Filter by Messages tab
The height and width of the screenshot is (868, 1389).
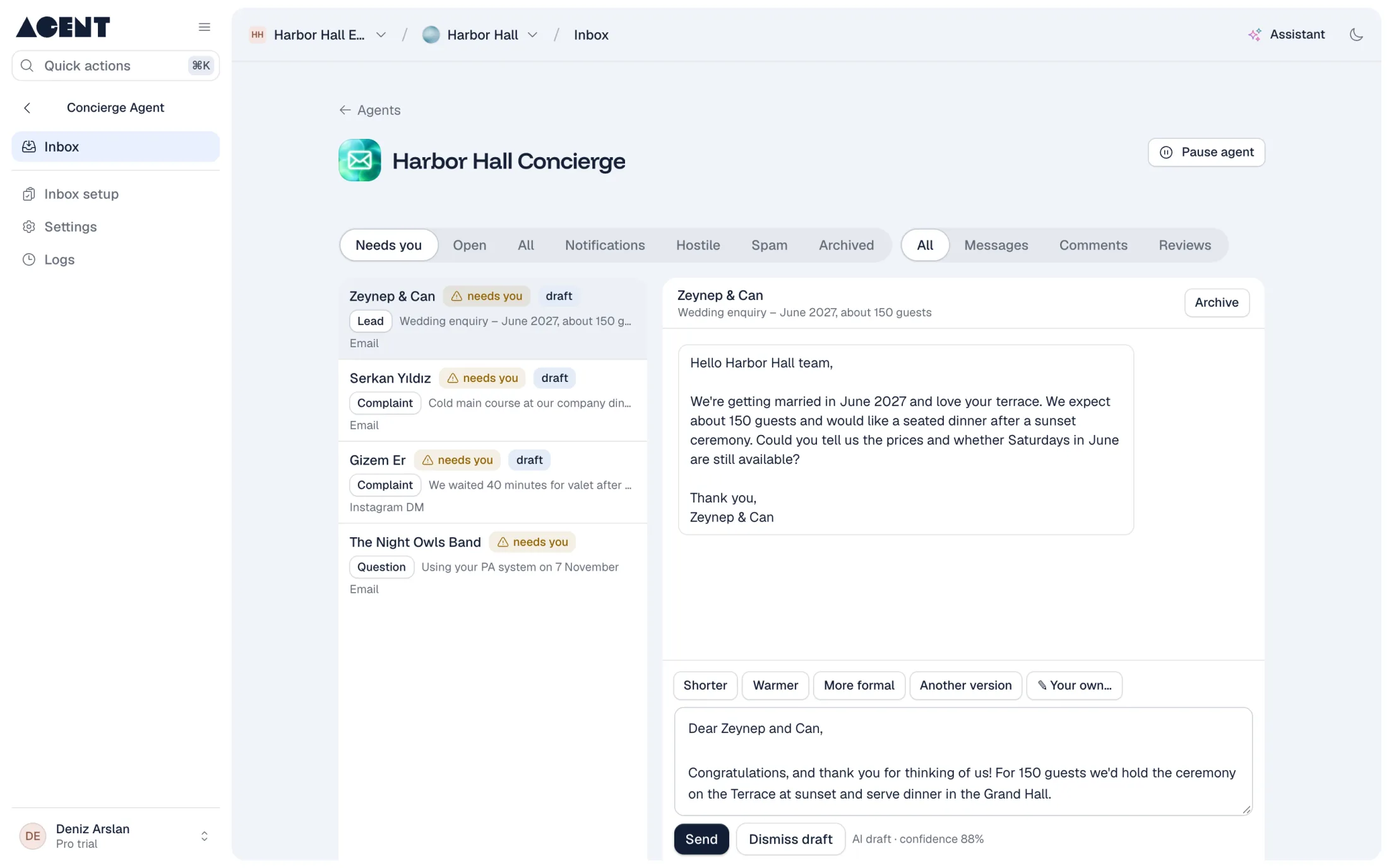996,245
